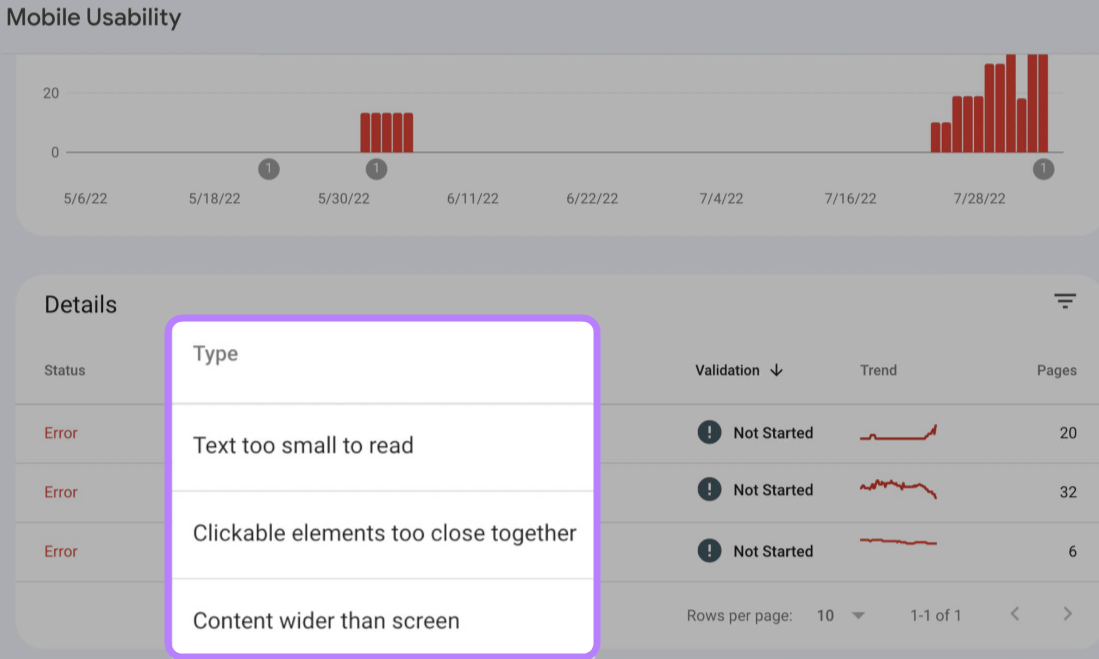1099x659 pixels.
Task: Open the filter icon above the Details table
Action: click(1065, 301)
